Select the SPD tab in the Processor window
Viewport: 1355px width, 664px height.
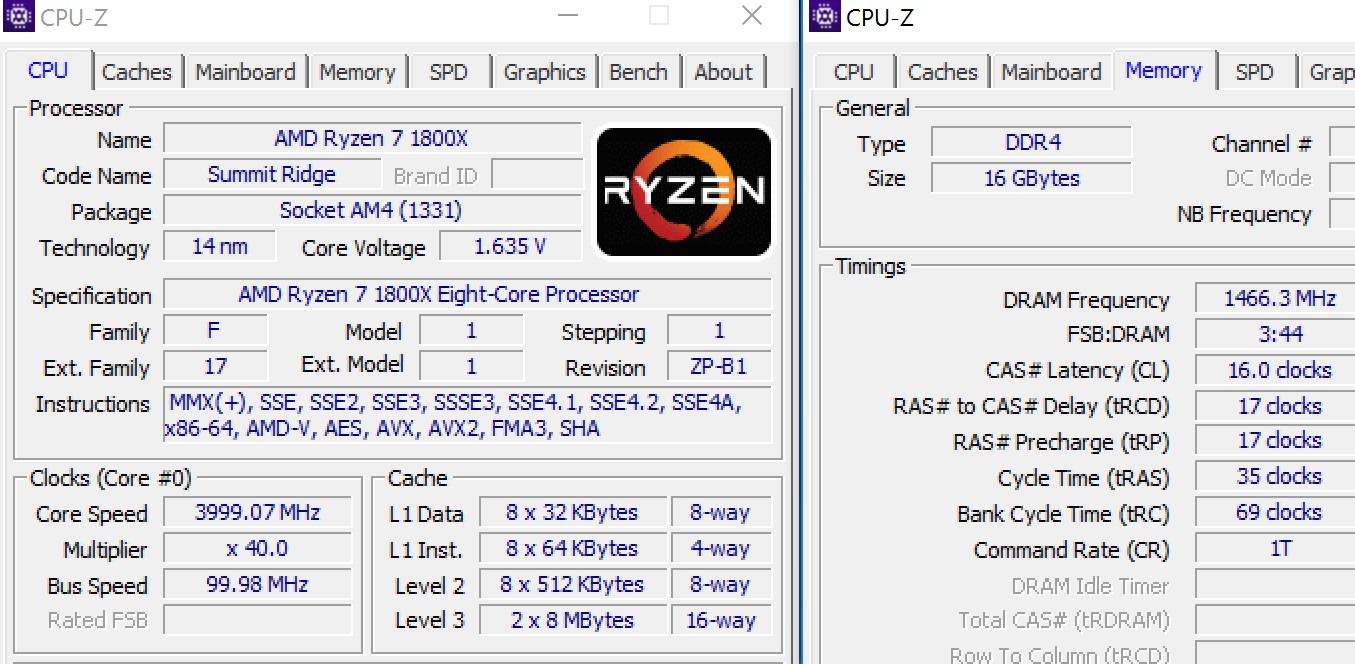tap(448, 72)
